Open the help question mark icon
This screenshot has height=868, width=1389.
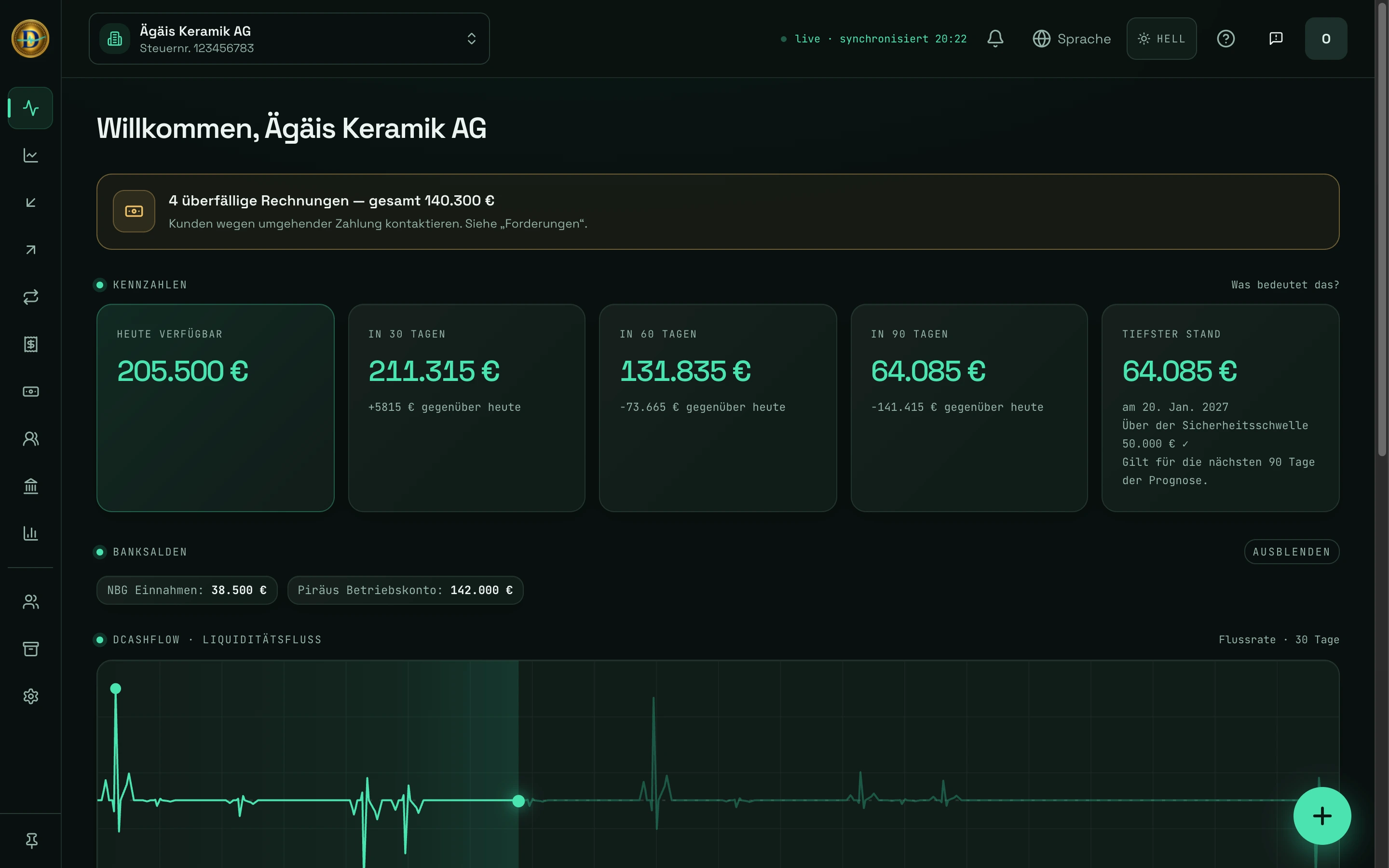coord(1226,39)
